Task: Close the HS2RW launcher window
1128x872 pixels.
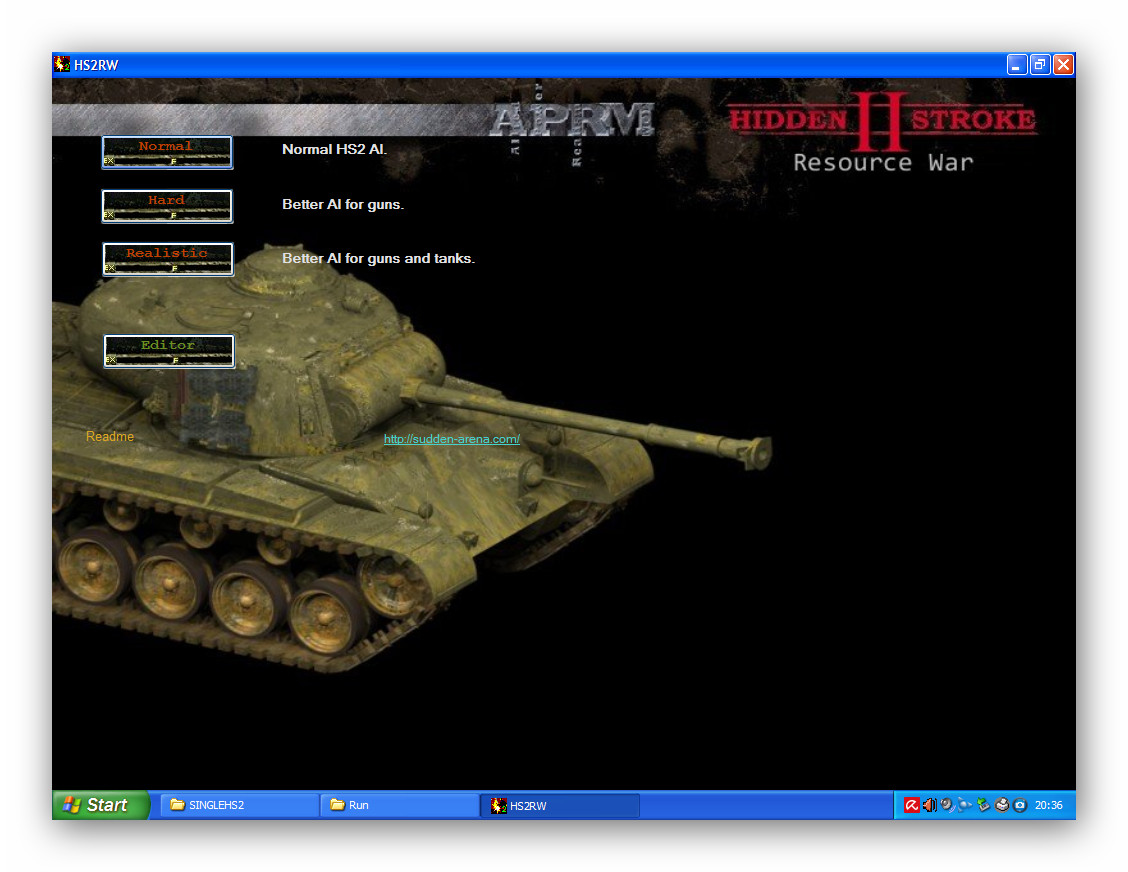Action: 1063,65
